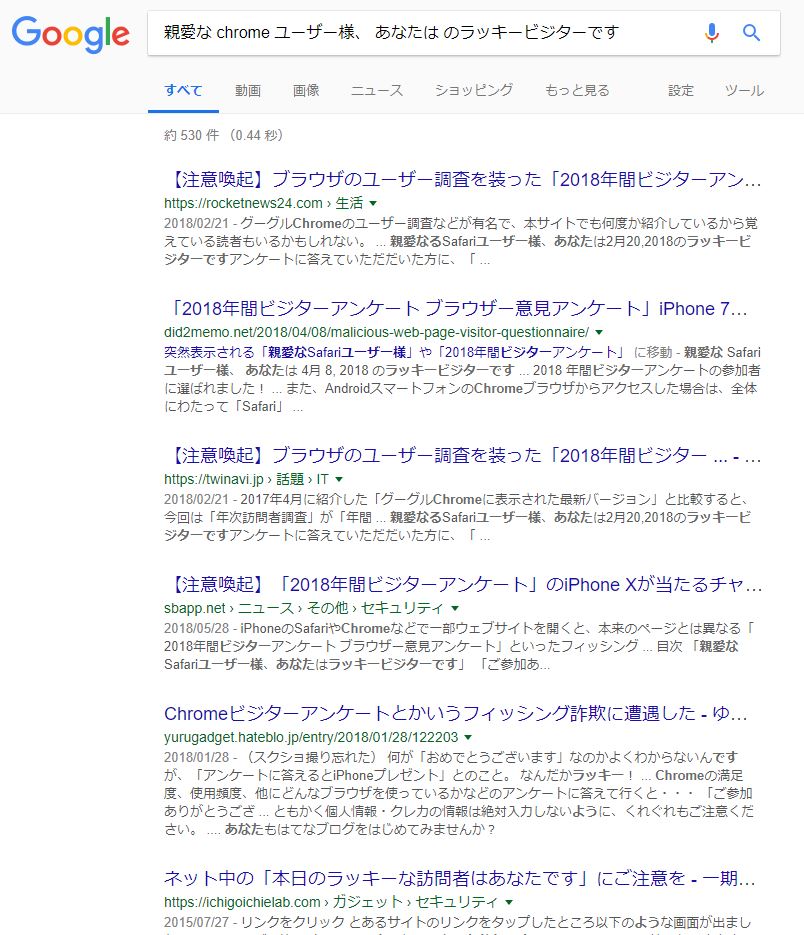The height and width of the screenshot is (935, 804).
Task: Click the blue magnifier search button
Action: [x=751, y=32]
